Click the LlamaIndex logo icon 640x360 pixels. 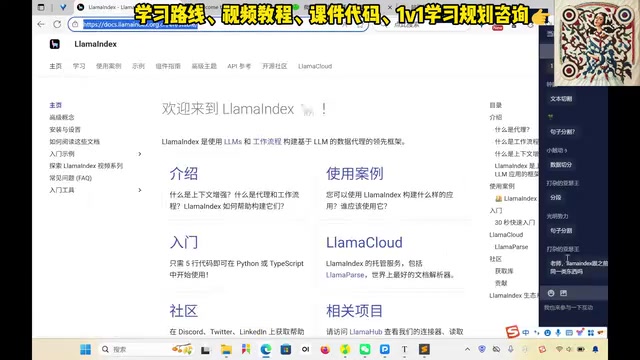[55, 44]
